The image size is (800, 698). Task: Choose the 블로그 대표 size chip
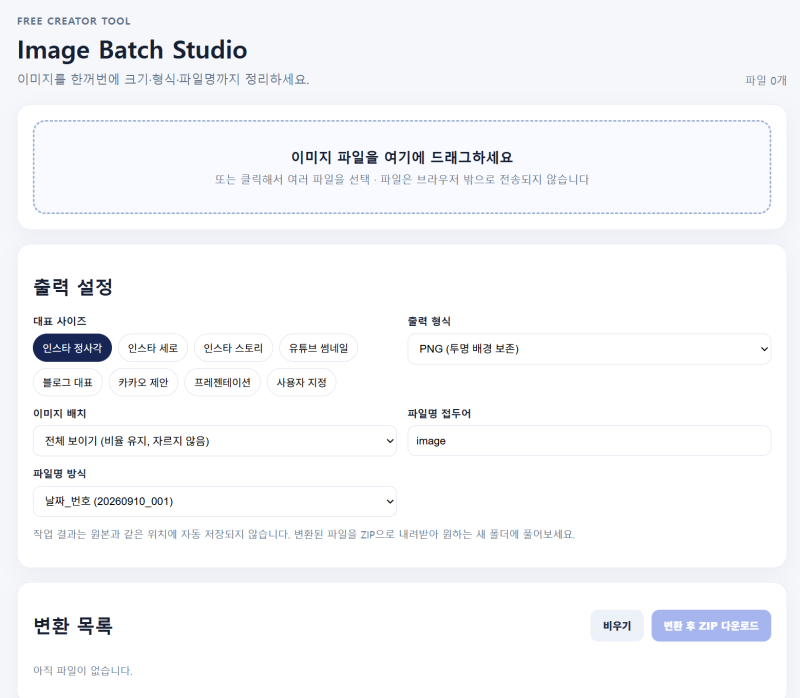coord(68,382)
